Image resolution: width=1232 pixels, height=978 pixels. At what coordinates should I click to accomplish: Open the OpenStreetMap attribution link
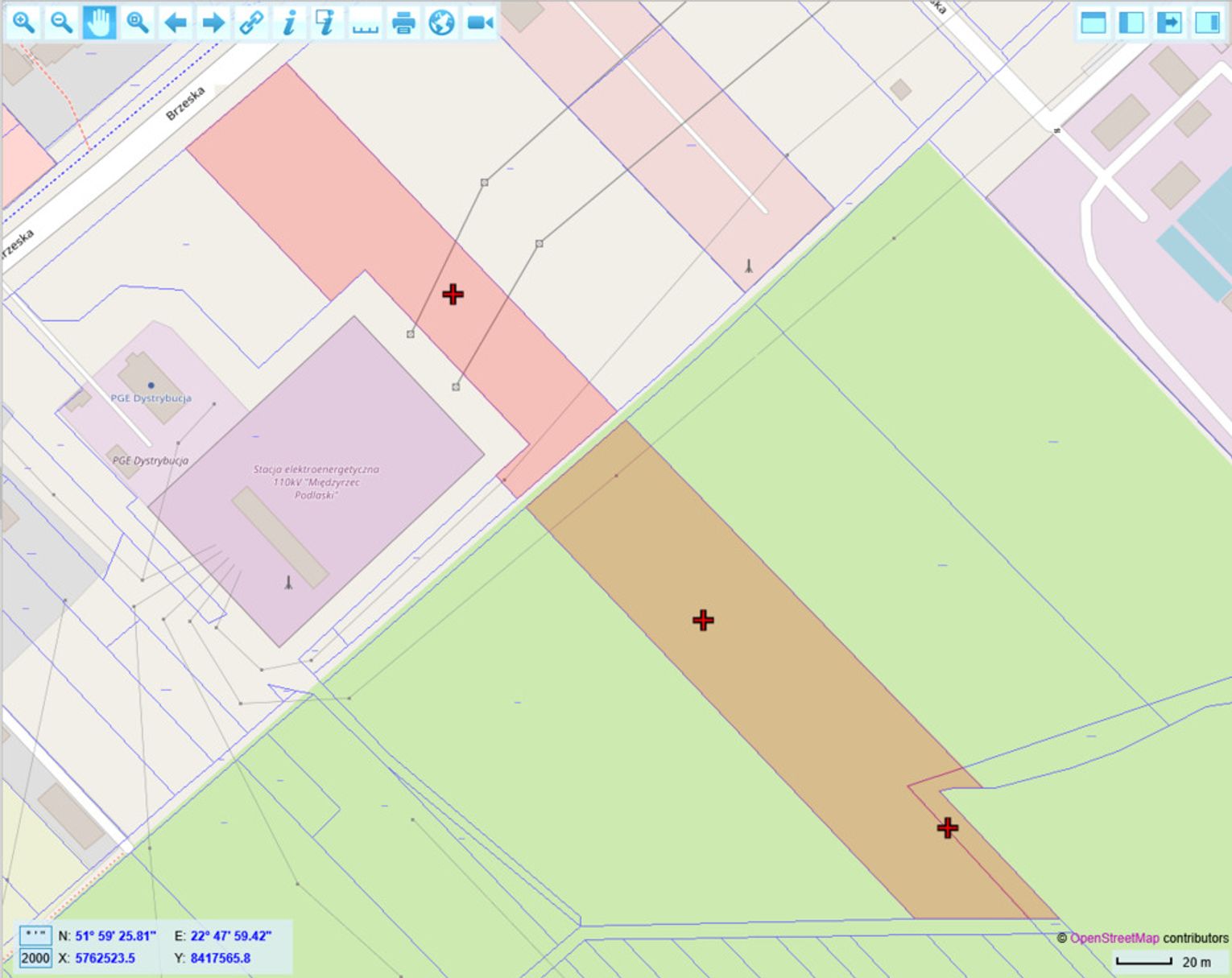(1114, 938)
